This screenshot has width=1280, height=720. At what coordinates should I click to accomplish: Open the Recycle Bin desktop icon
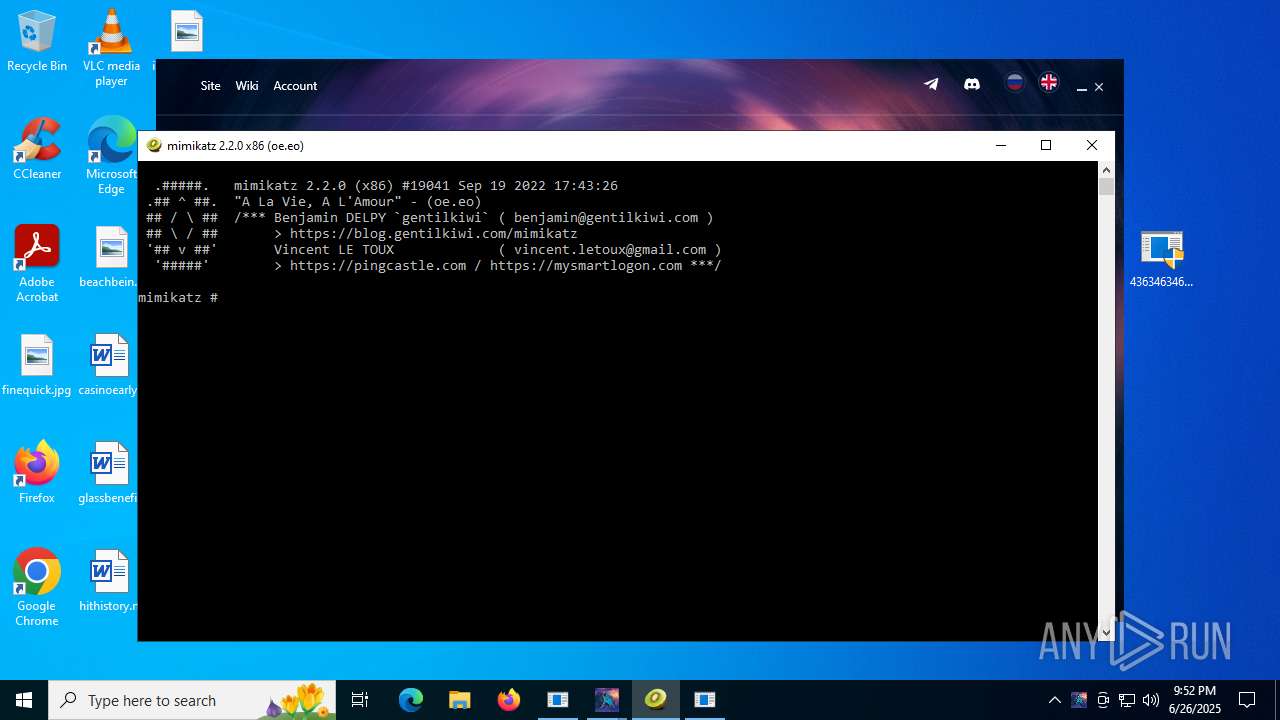tap(37, 42)
